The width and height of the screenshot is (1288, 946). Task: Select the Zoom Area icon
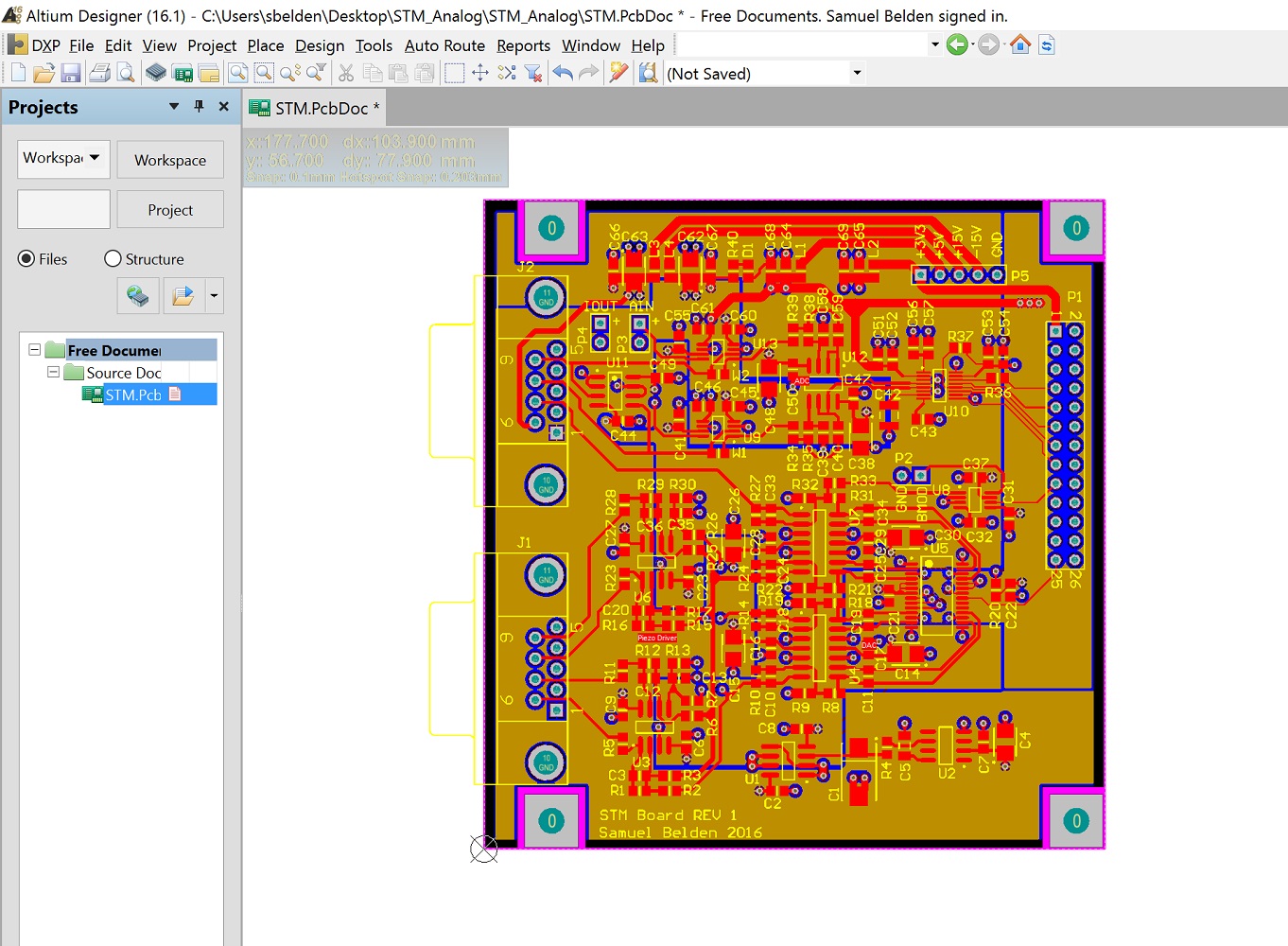pos(264,73)
